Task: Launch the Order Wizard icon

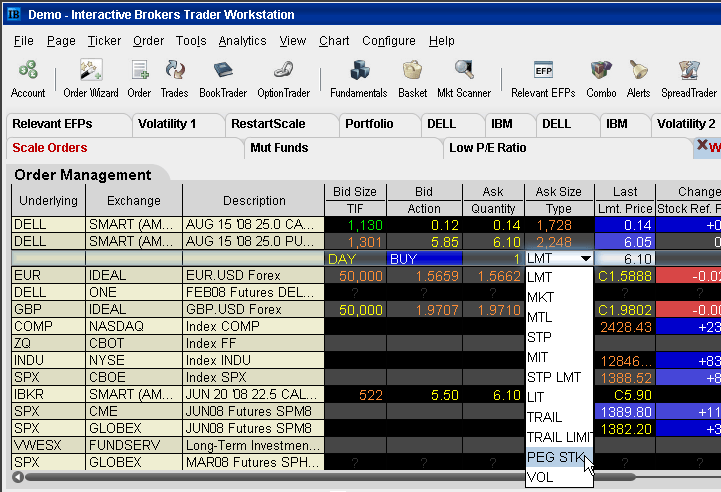Action: click(91, 79)
